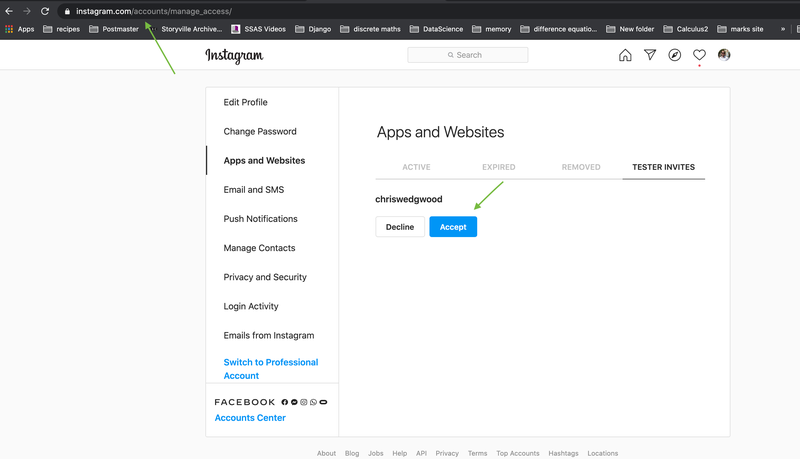The width and height of the screenshot is (800, 459).
Task: Accept the chriswedgwood tester invite
Action: (x=453, y=227)
